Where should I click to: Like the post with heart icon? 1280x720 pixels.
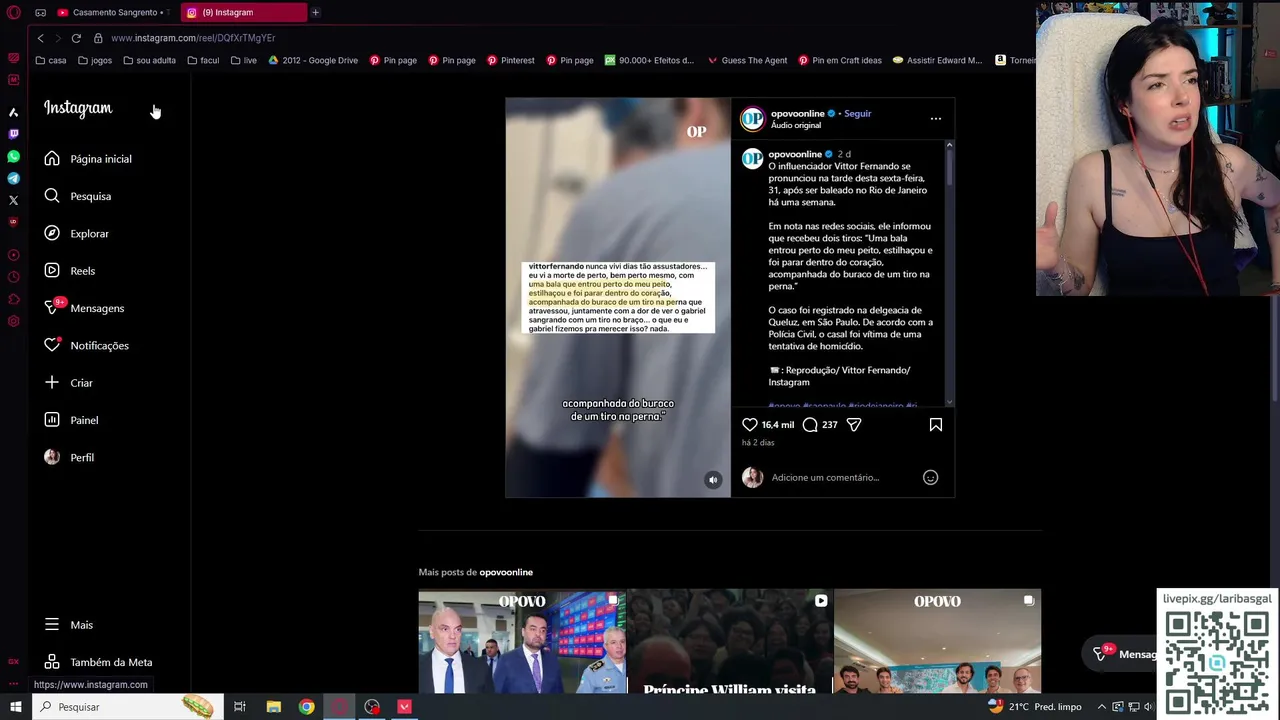(750, 424)
